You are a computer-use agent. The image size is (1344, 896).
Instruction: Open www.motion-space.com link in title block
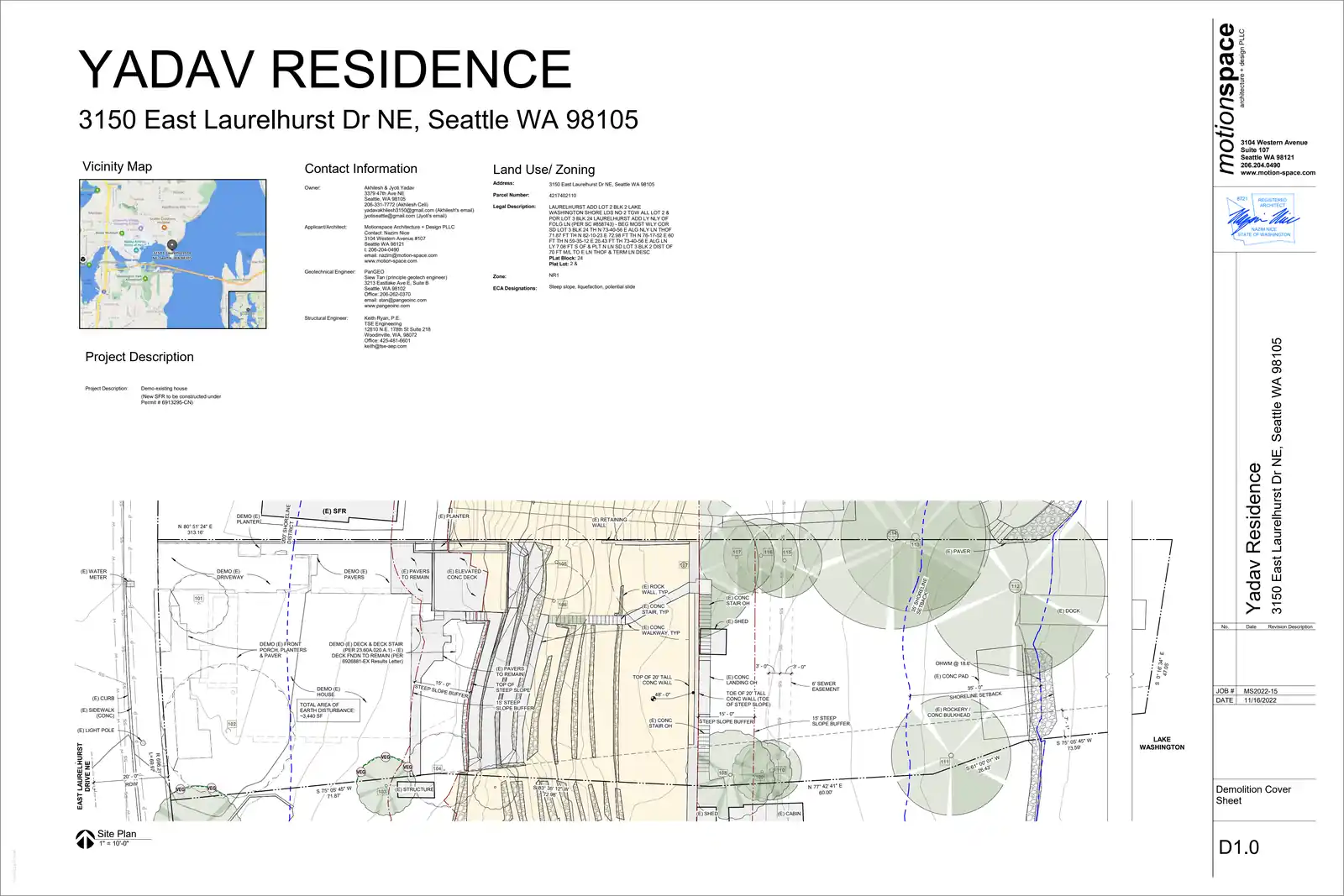(x=1278, y=173)
